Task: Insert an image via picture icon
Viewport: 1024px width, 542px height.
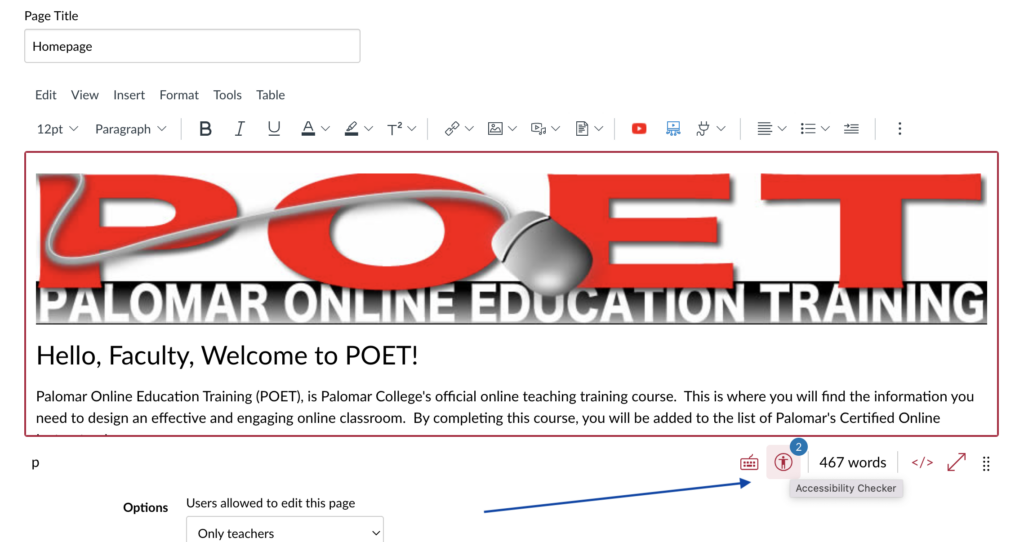Action: pos(495,129)
